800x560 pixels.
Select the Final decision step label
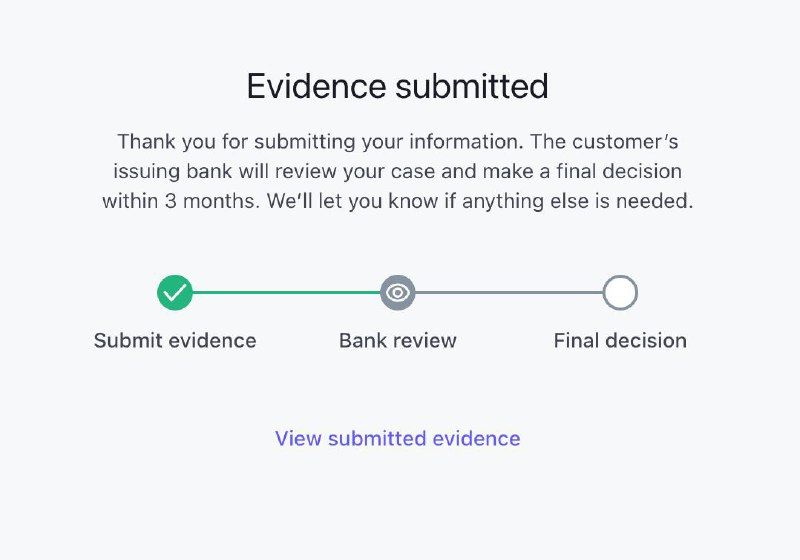(x=620, y=341)
